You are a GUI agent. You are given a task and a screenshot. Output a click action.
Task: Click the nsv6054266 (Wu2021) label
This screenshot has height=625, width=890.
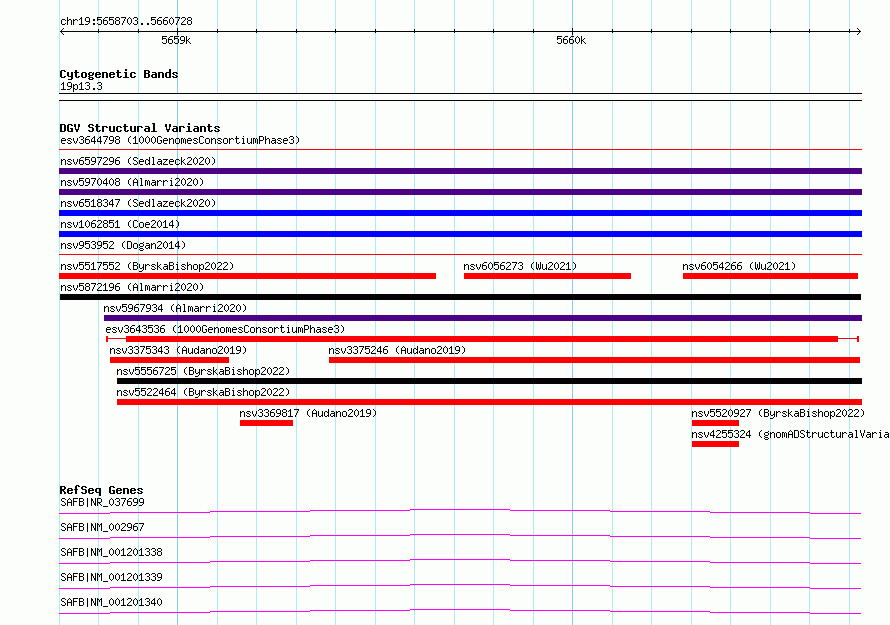(739, 266)
